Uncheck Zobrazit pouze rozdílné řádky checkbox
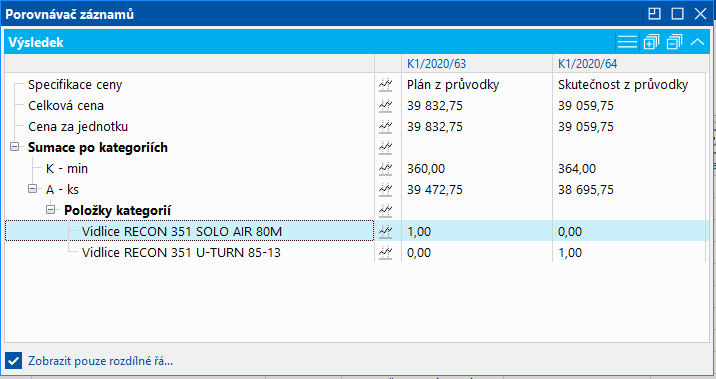 pos(14,361)
